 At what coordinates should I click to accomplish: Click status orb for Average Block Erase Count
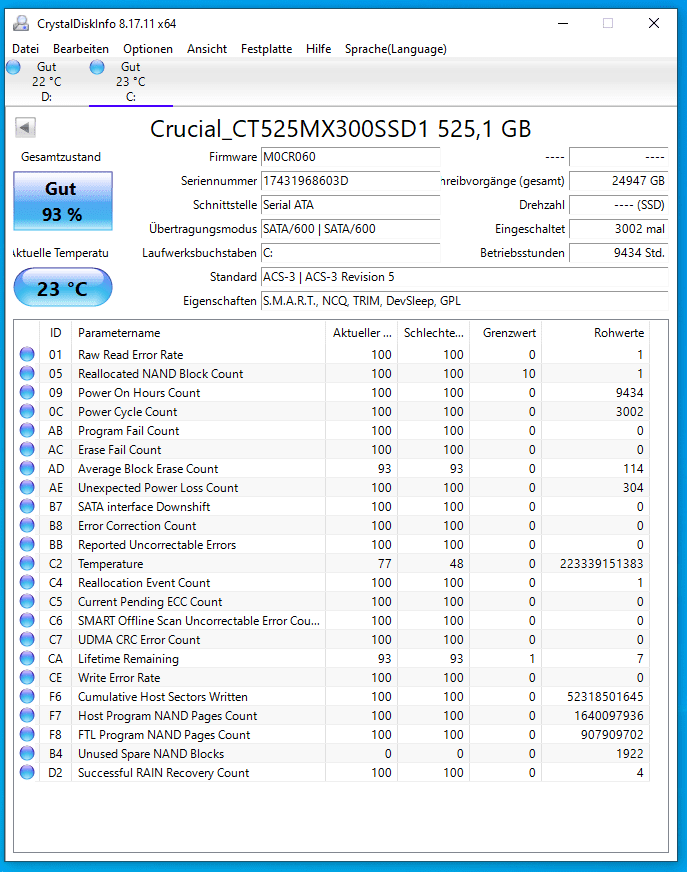coord(27,468)
